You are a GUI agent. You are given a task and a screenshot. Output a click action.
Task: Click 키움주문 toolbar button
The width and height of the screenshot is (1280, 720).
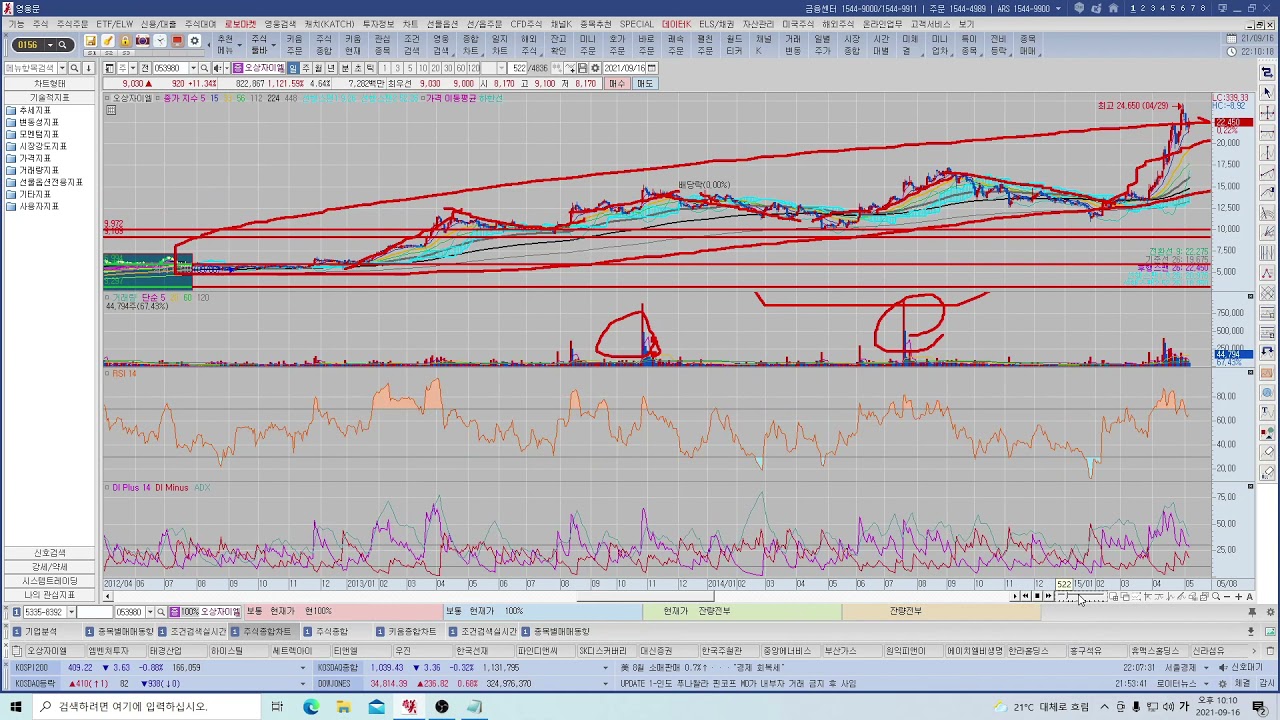click(294, 45)
